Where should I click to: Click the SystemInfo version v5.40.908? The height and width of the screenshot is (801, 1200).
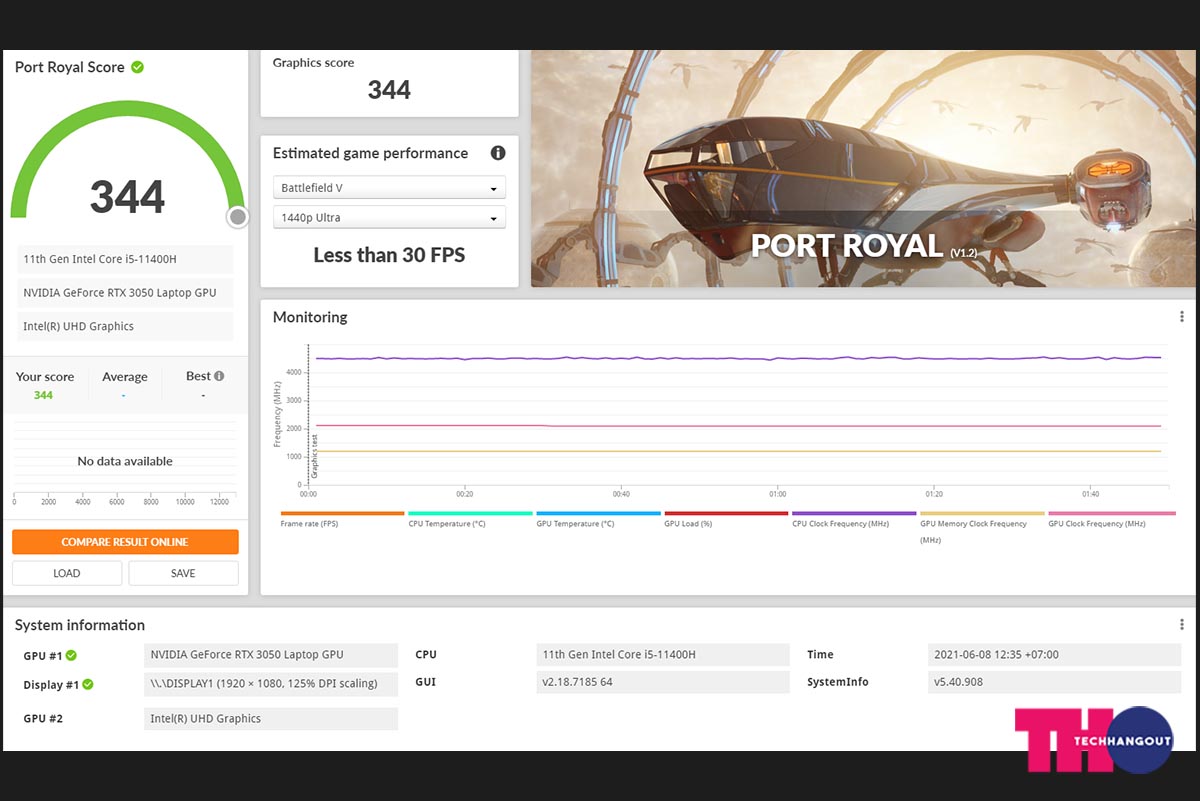[x=1054, y=682]
